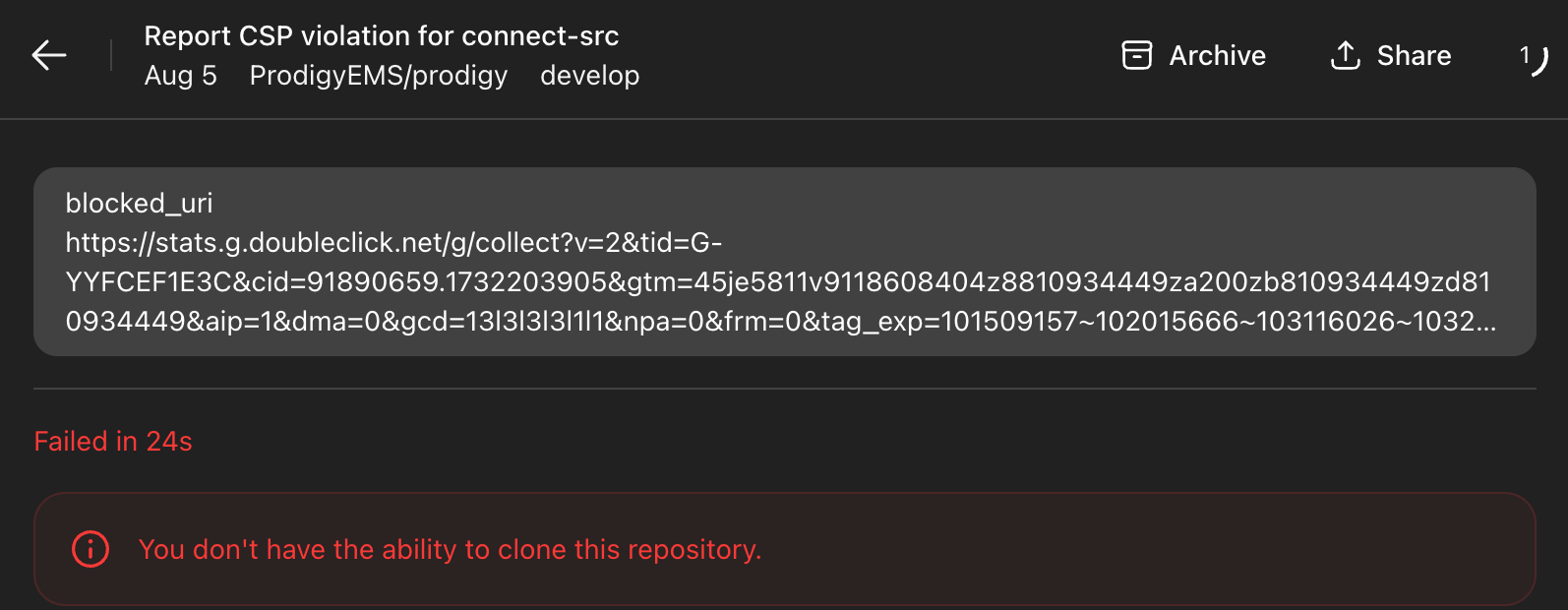Click the Archive box icon
Viewport: 1568px width, 610px height.
coord(1136,55)
